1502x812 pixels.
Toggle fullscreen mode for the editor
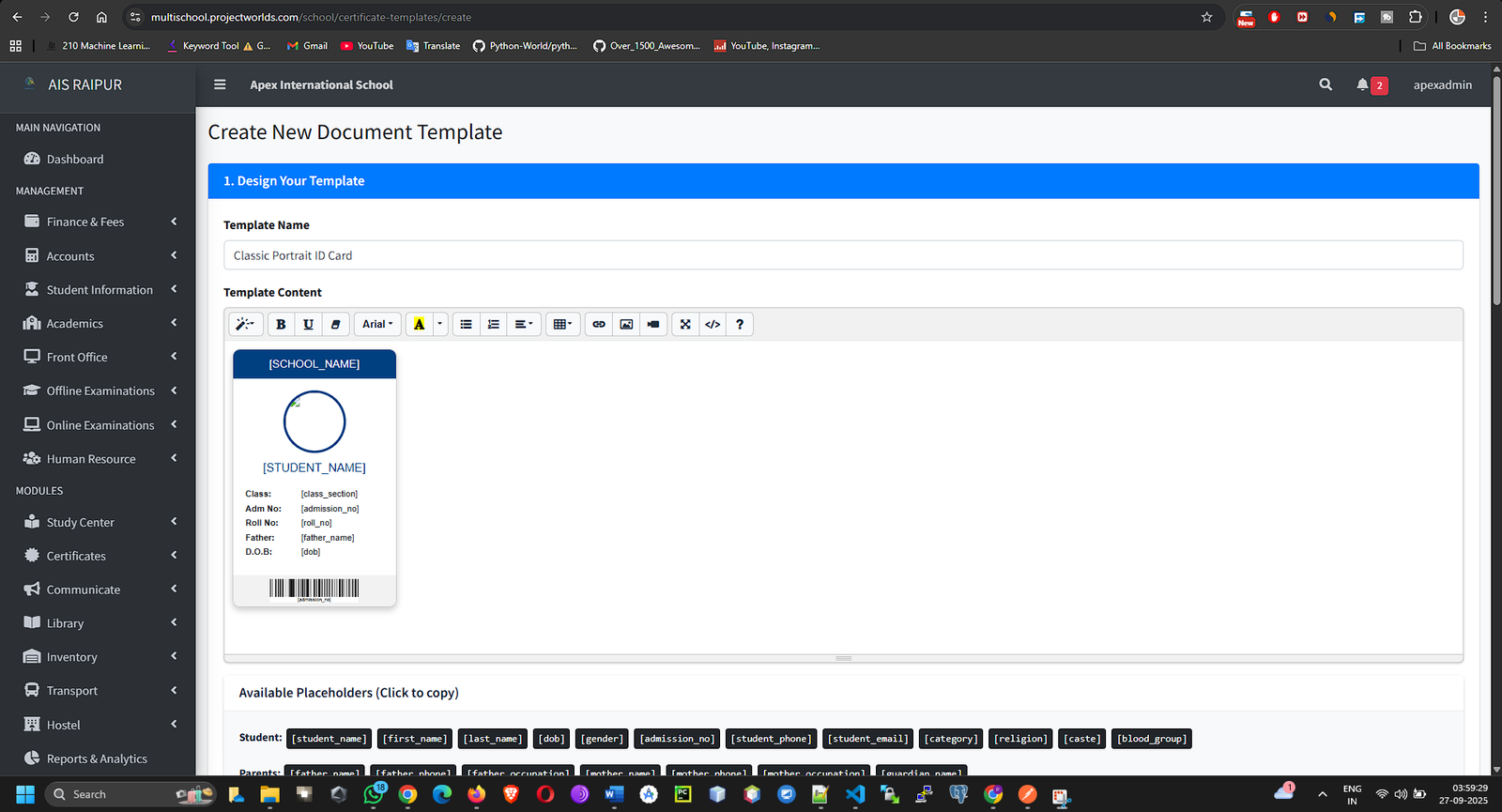click(x=685, y=325)
